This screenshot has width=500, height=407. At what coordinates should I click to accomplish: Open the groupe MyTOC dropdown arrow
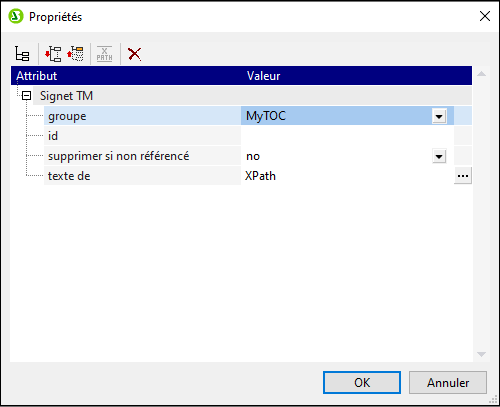pos(439,116)
